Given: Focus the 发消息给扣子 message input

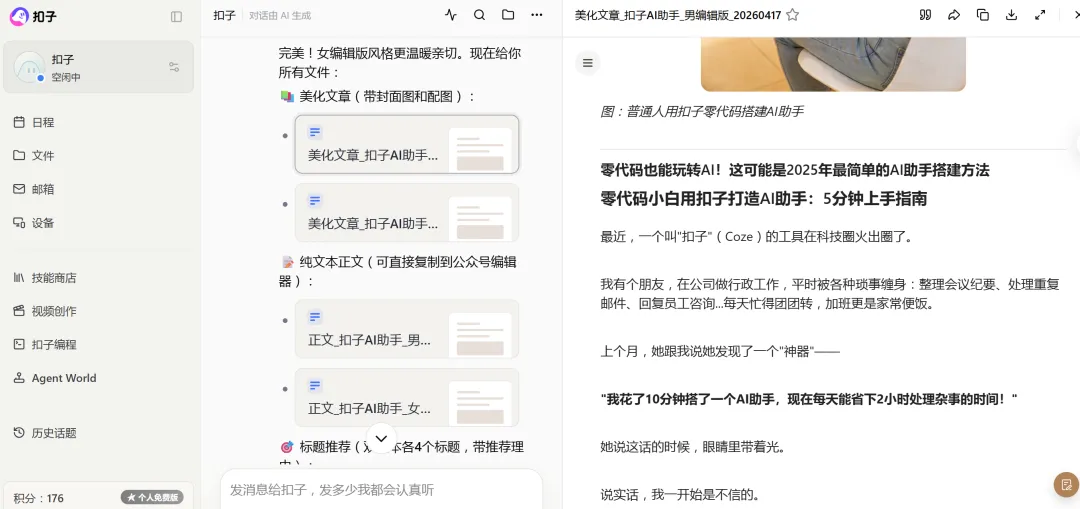Looking at the screenshot, I should pyautogui.click(x=382, y=490).
